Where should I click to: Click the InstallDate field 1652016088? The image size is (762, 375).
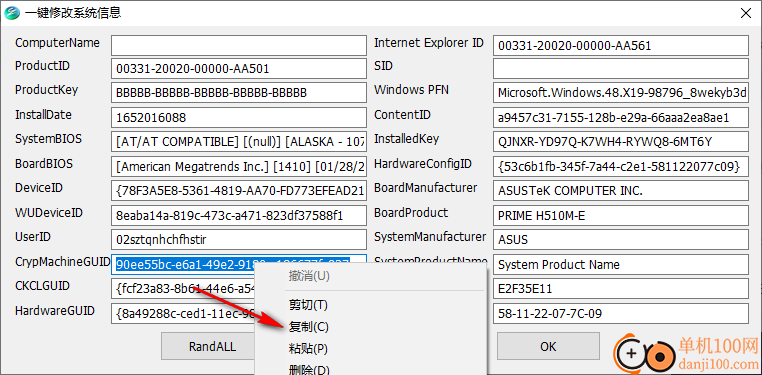239,118
